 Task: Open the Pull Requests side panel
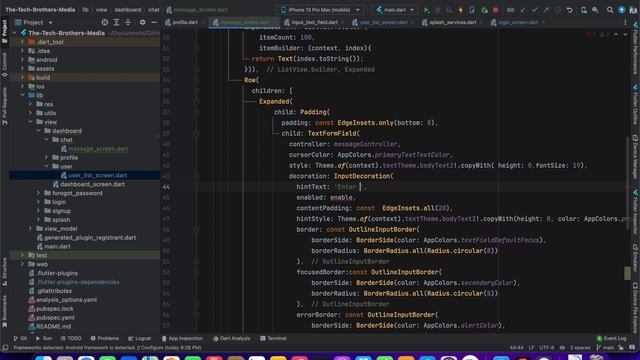(4, 106)
